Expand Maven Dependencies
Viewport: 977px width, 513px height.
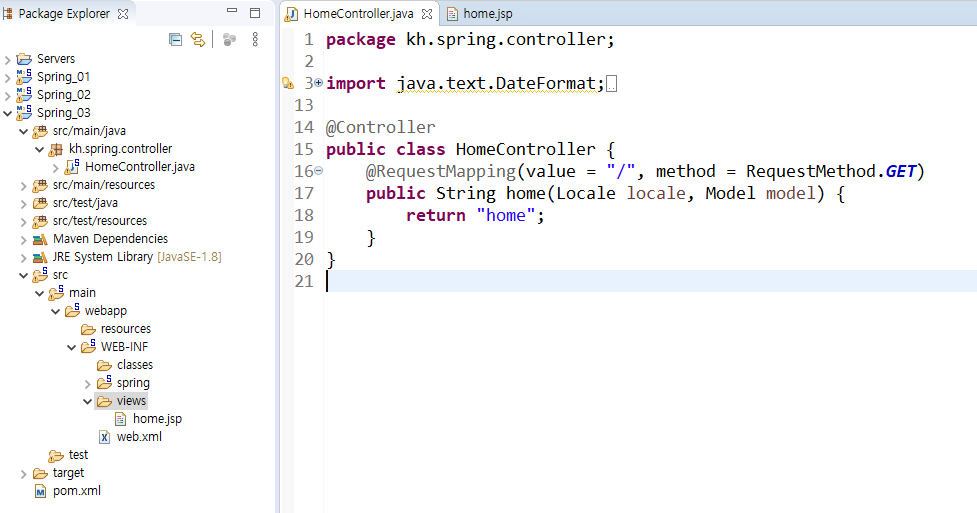pyautogui.click(x=24, y=240)
